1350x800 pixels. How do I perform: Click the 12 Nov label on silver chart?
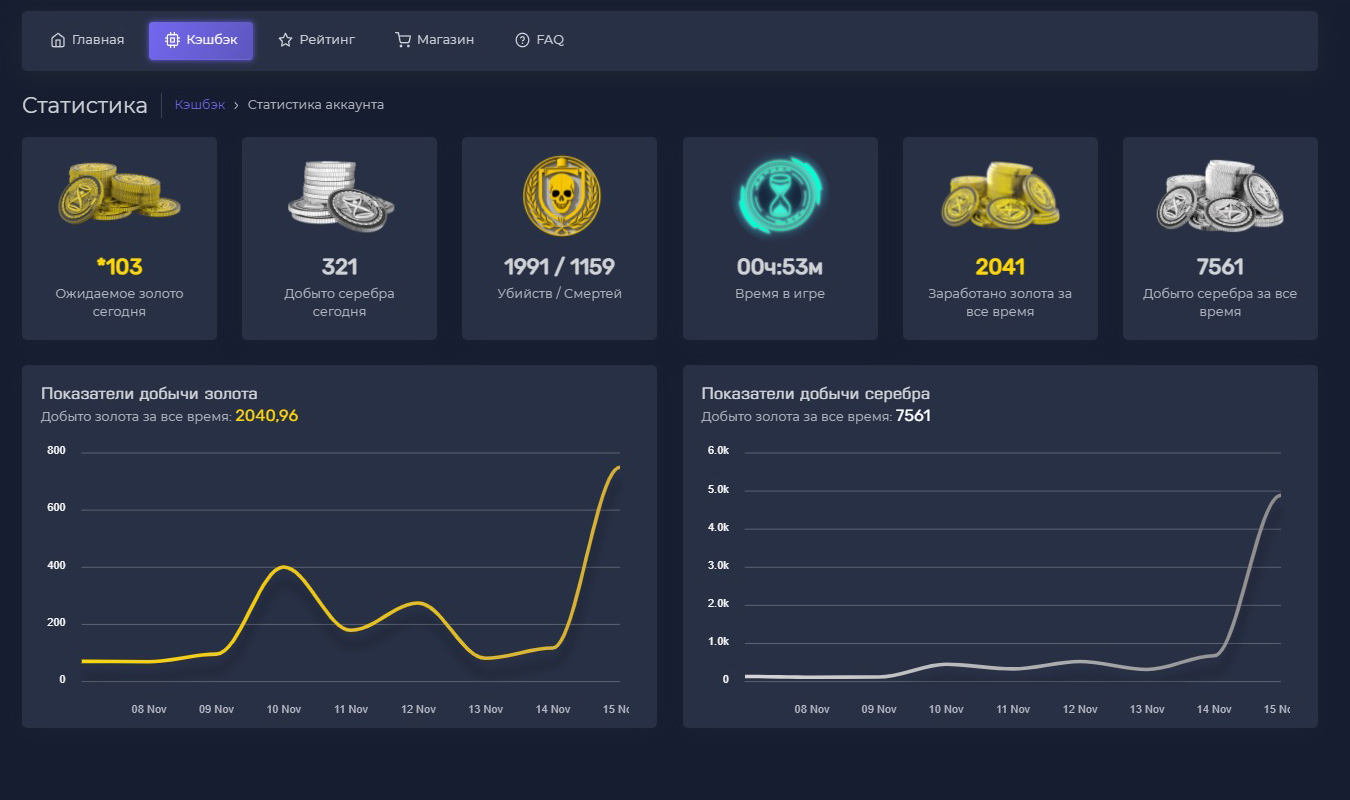tap(1080, 709)
